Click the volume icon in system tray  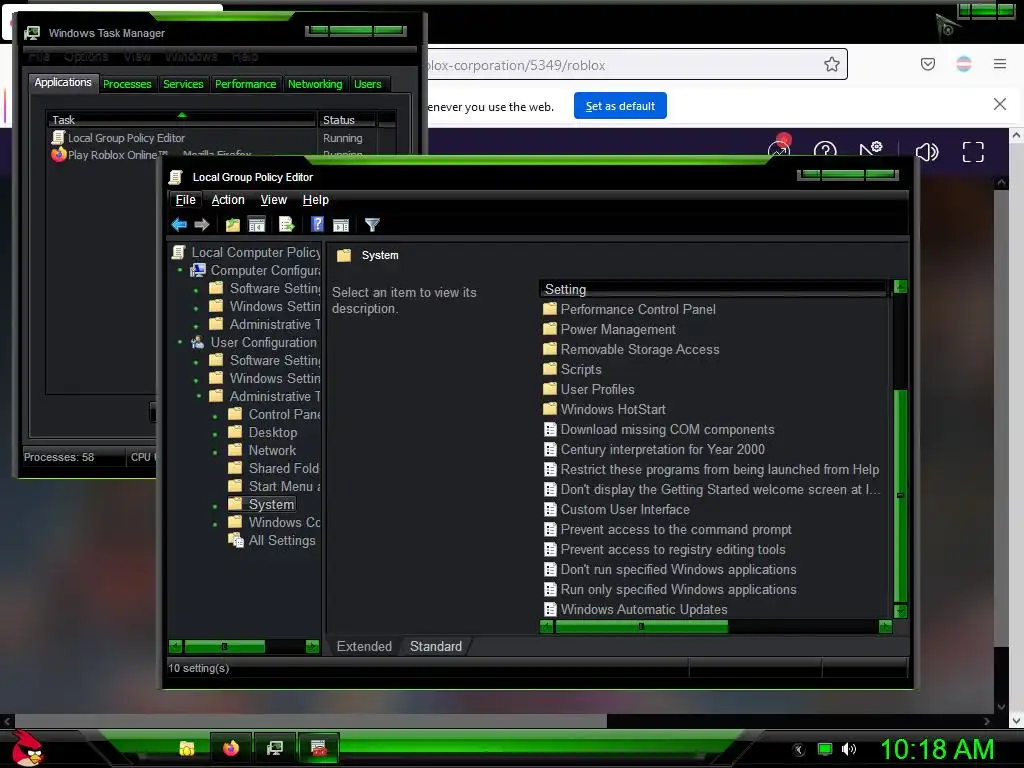coord(849,749)
